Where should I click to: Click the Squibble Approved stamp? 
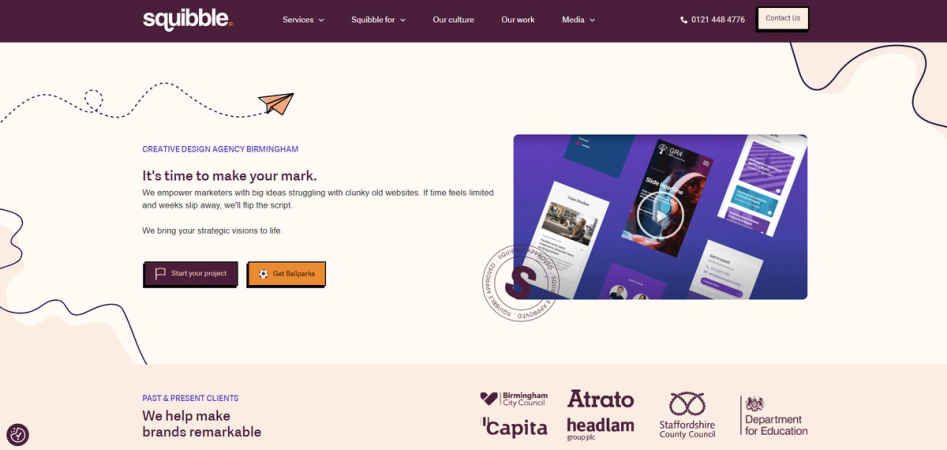pyautogui.click(x=521, y=283)
